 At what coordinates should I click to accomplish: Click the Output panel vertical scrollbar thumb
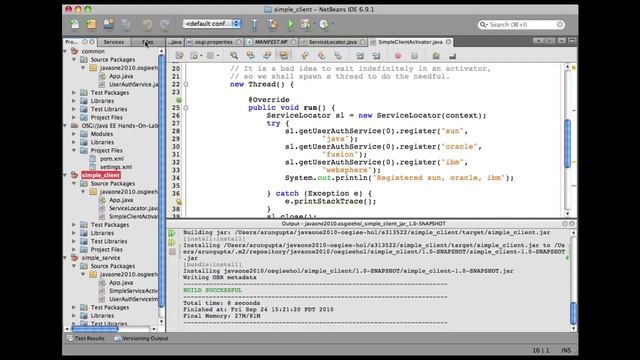[573, 313]
